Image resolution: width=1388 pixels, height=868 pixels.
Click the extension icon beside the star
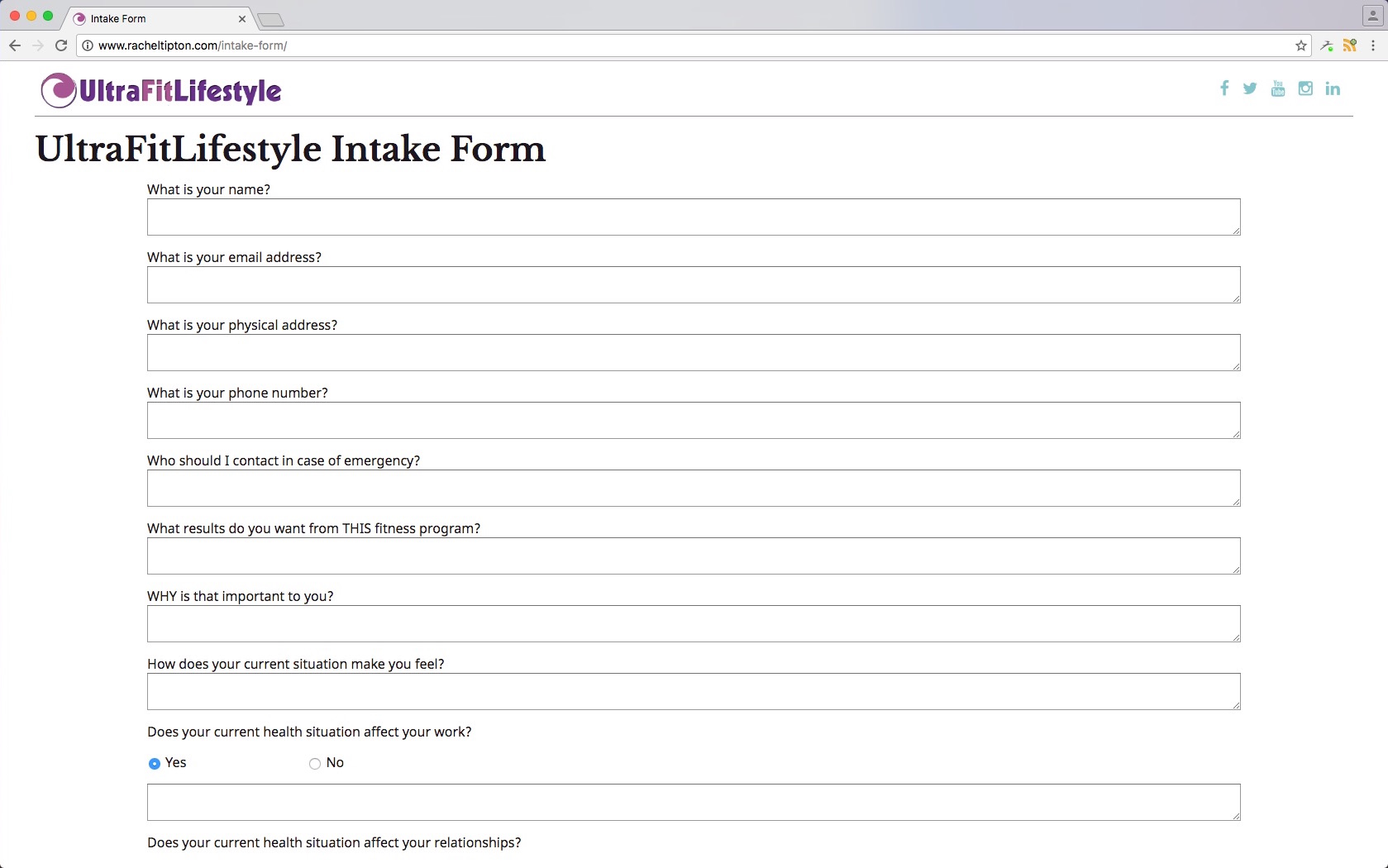point(1327,45)
